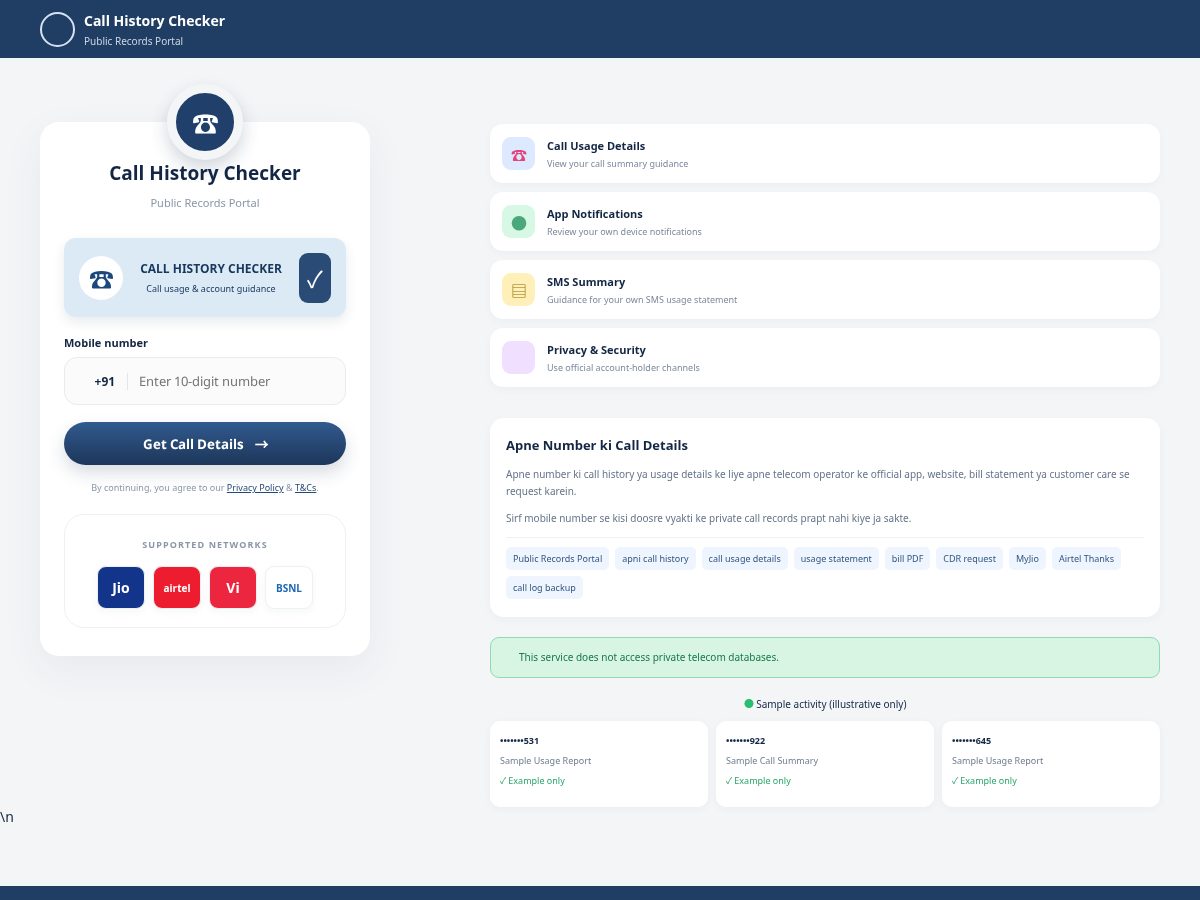The image size is (1200, 900).
Task: Click the CALL HISTORY CHECKER banner
Action: (205, 278)
